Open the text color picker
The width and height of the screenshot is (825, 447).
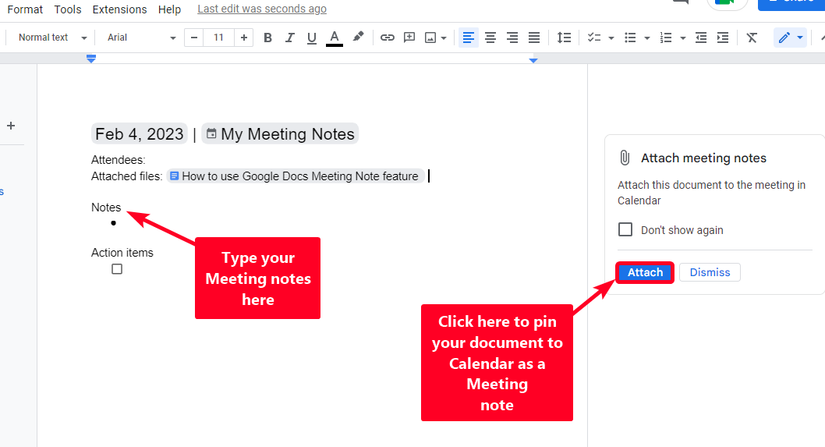click(334, 38)
